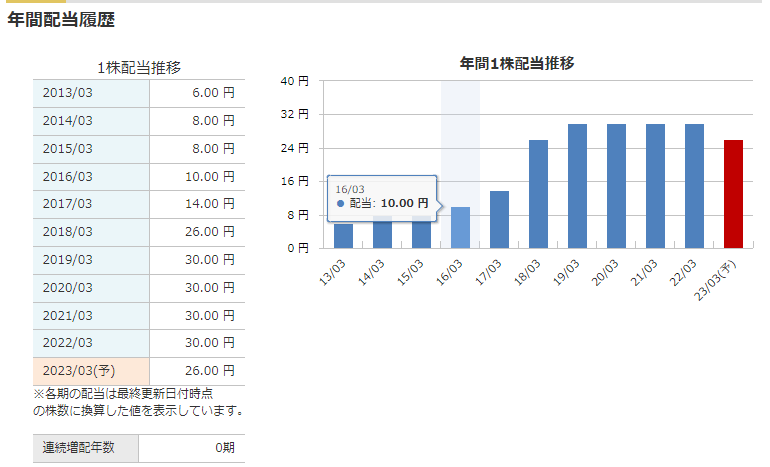Select the 2018/03 row label
The height and width of the screenshot is (467, 770).
(67, 232)
